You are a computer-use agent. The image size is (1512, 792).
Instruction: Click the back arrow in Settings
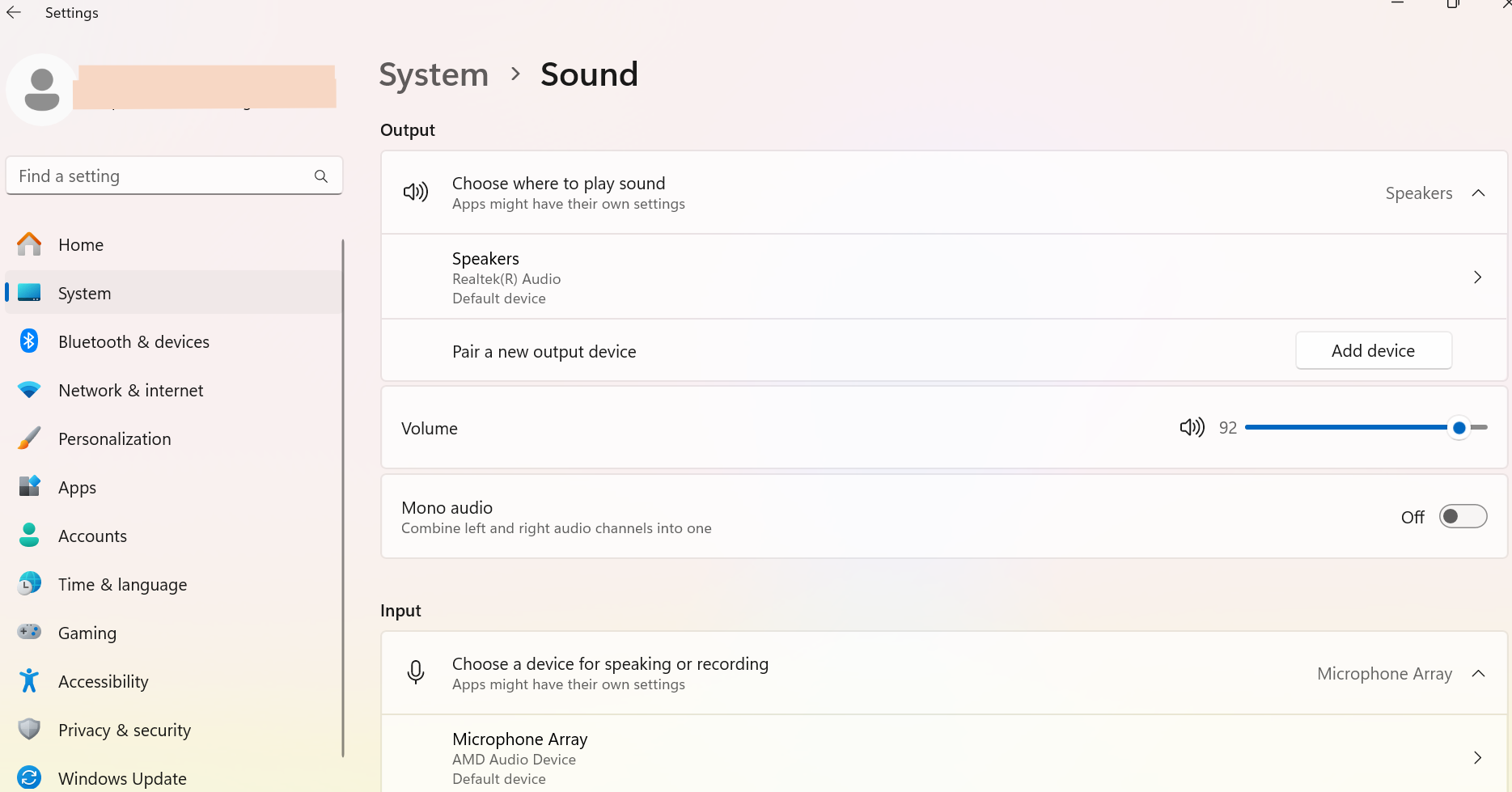[x=14, y=13]
